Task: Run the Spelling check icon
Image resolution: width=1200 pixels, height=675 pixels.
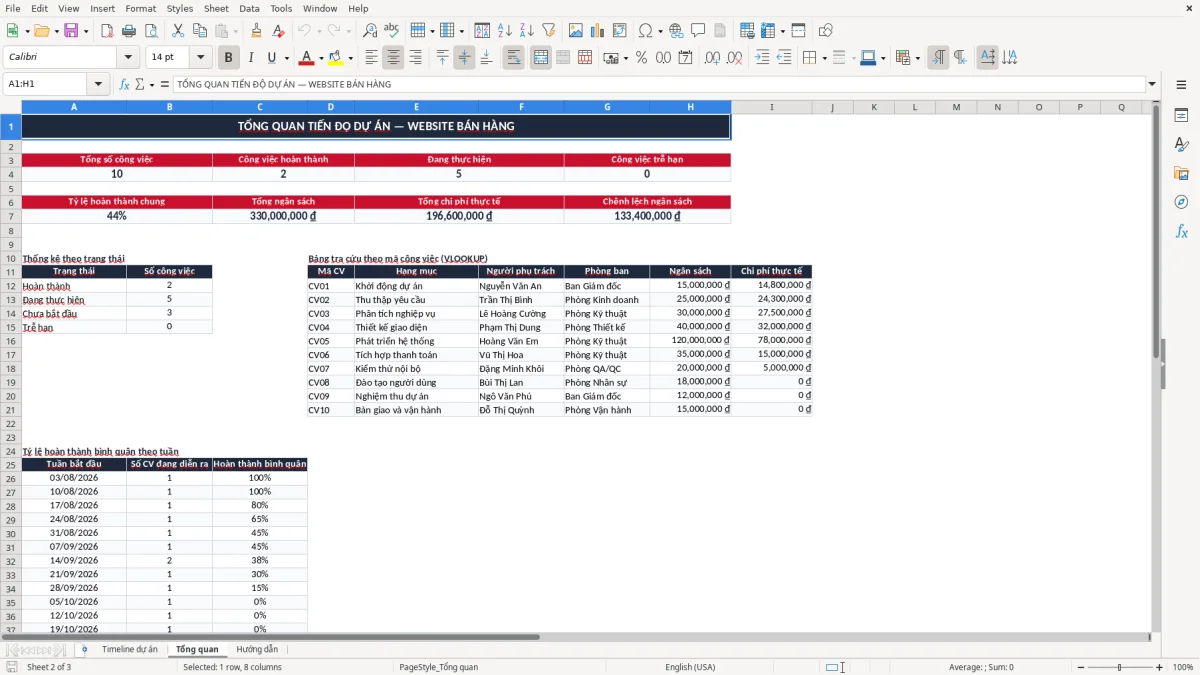Action: coord(392,31)
